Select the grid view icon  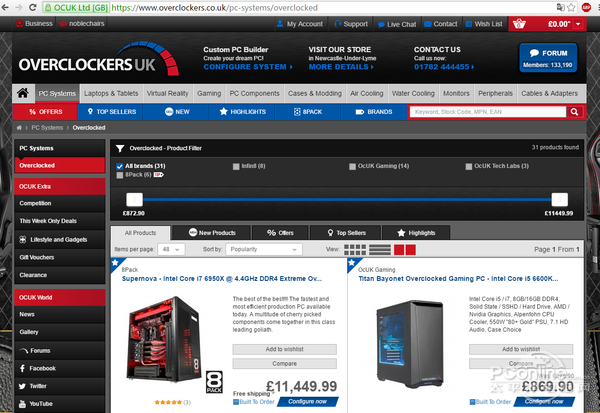355,250
